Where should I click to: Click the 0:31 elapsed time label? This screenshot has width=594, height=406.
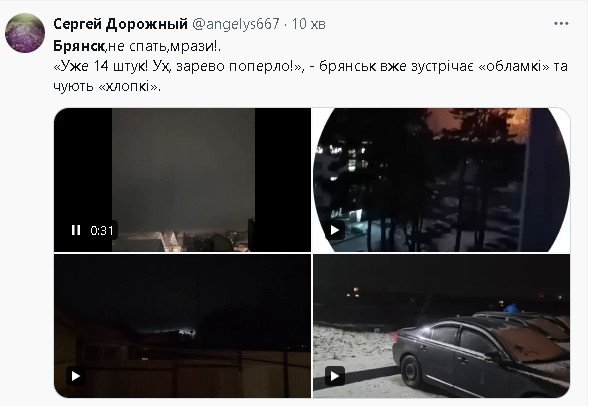coord(102,230)
